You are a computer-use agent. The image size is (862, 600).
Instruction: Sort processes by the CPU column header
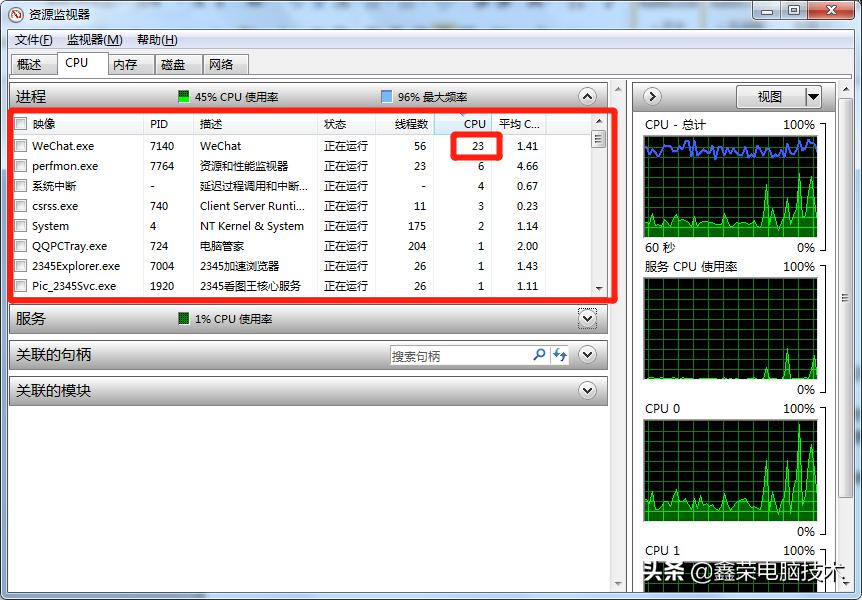[x=473, y=123]
